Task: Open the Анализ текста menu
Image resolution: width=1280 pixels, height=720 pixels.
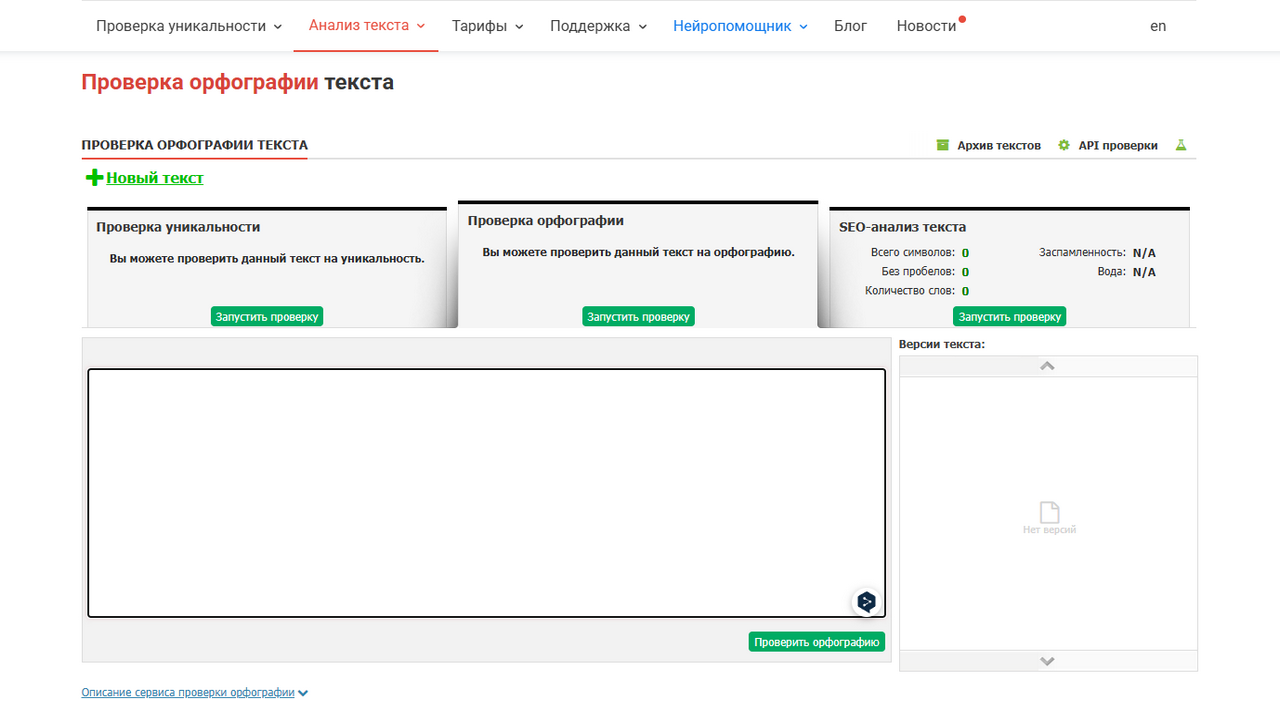Action: pyautogui.click(x=366, y=25)
